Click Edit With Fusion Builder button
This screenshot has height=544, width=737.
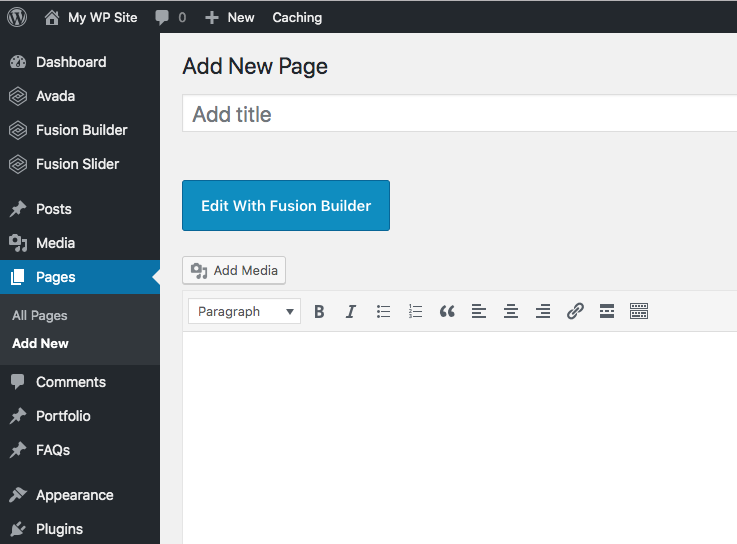[x=286, y=206]
